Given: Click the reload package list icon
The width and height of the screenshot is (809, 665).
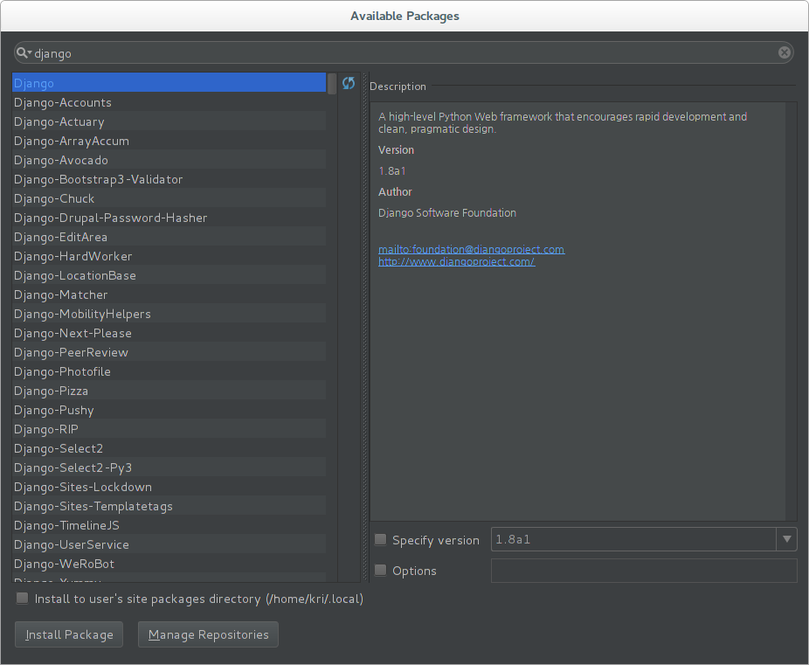Looking at the screenshot, I should coord(348,83).
